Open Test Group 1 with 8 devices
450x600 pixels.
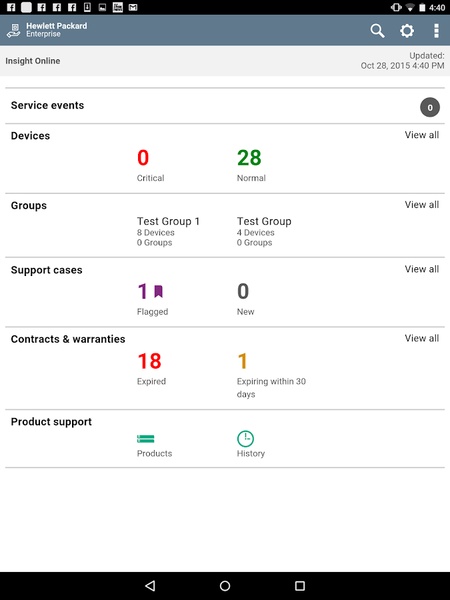168,232
